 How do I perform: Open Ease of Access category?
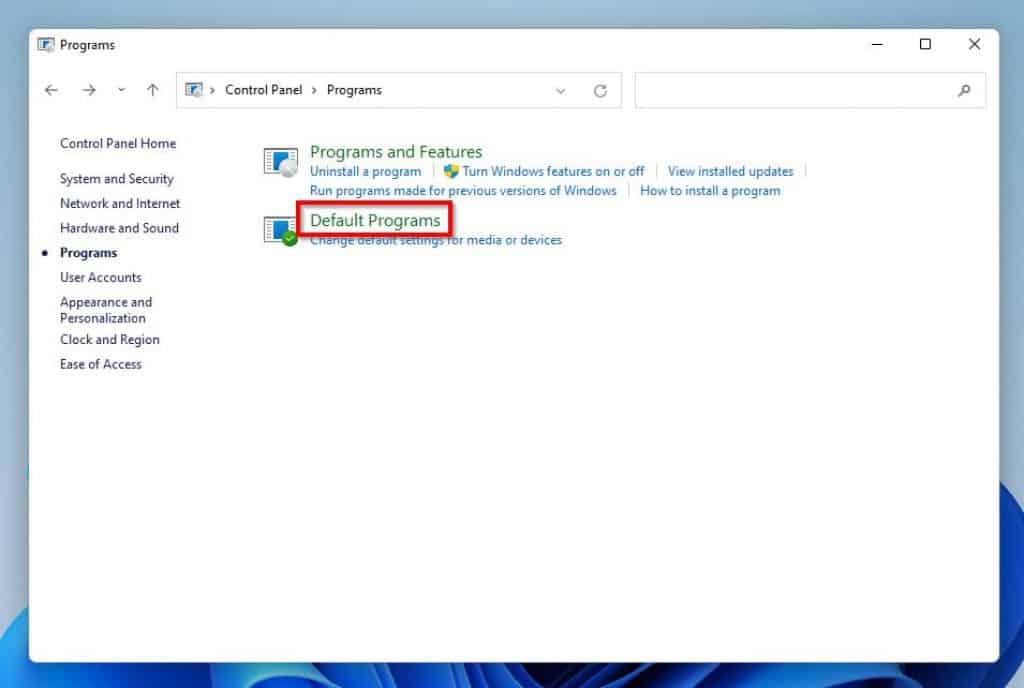point(101,364)
